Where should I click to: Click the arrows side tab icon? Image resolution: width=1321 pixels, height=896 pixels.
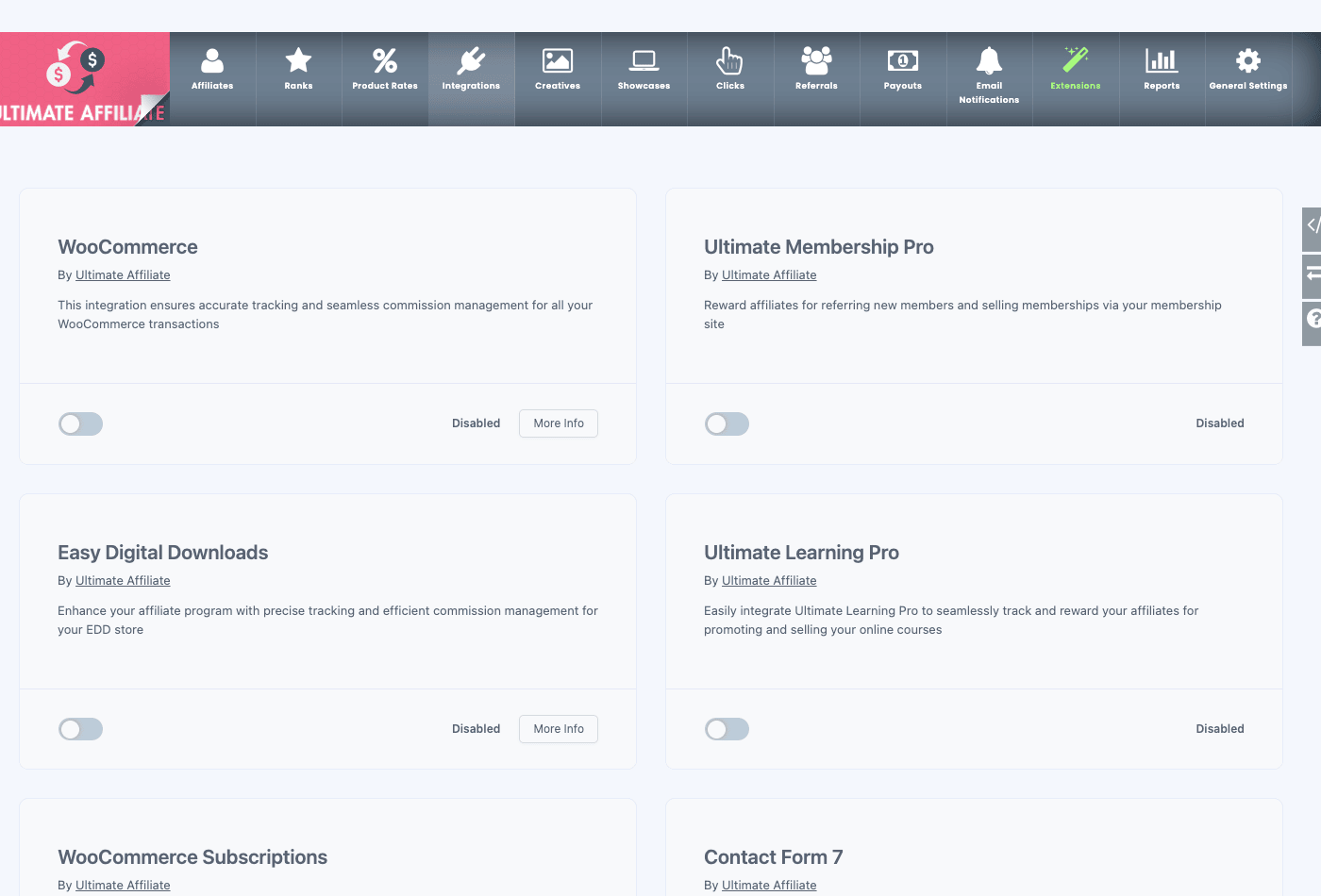point(1312,274)
